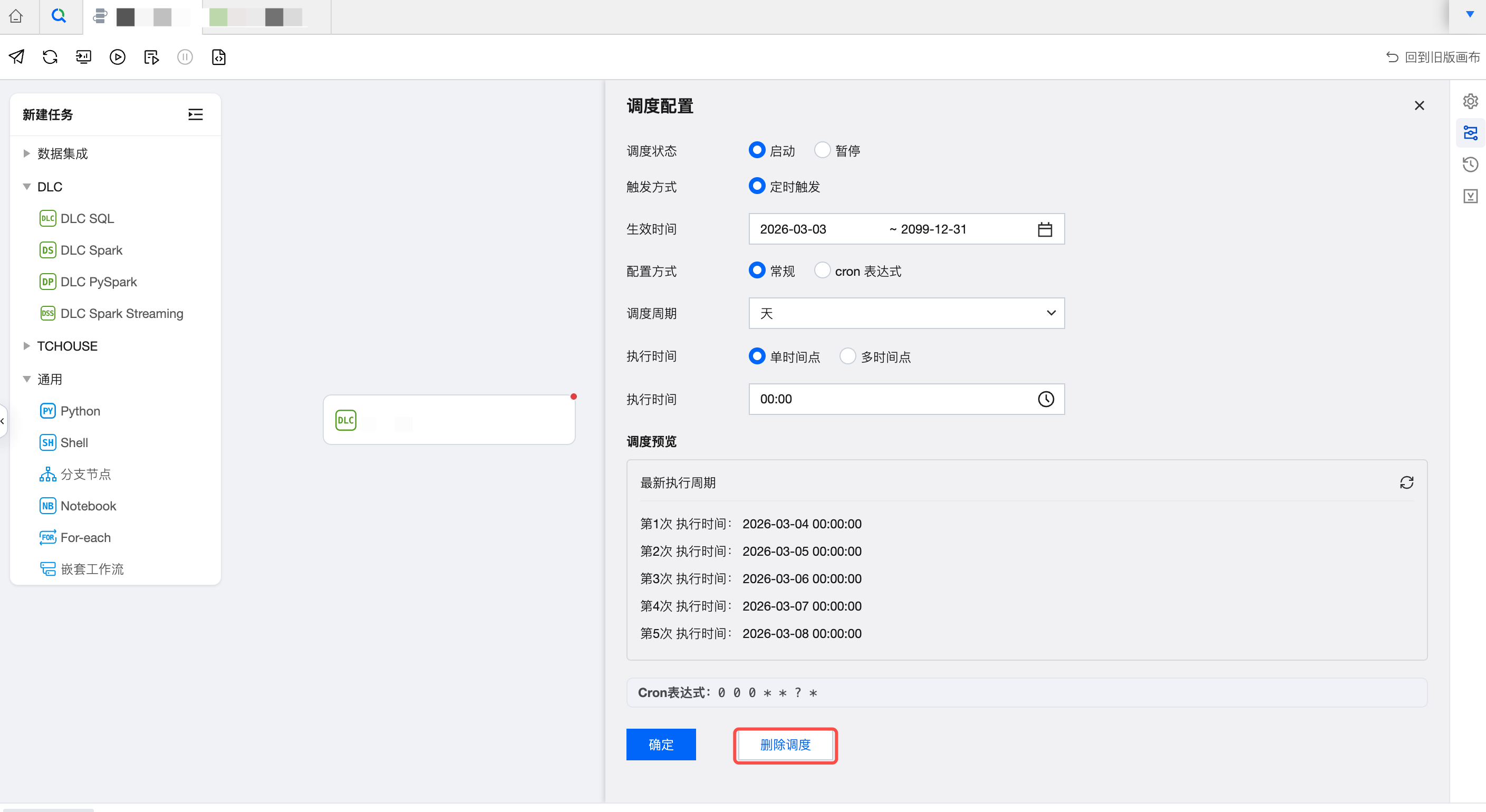The height and width of the screenshot is (812, 1486).
Task: Select 多时间点 execution time option
Action: (x=847, y=356)
